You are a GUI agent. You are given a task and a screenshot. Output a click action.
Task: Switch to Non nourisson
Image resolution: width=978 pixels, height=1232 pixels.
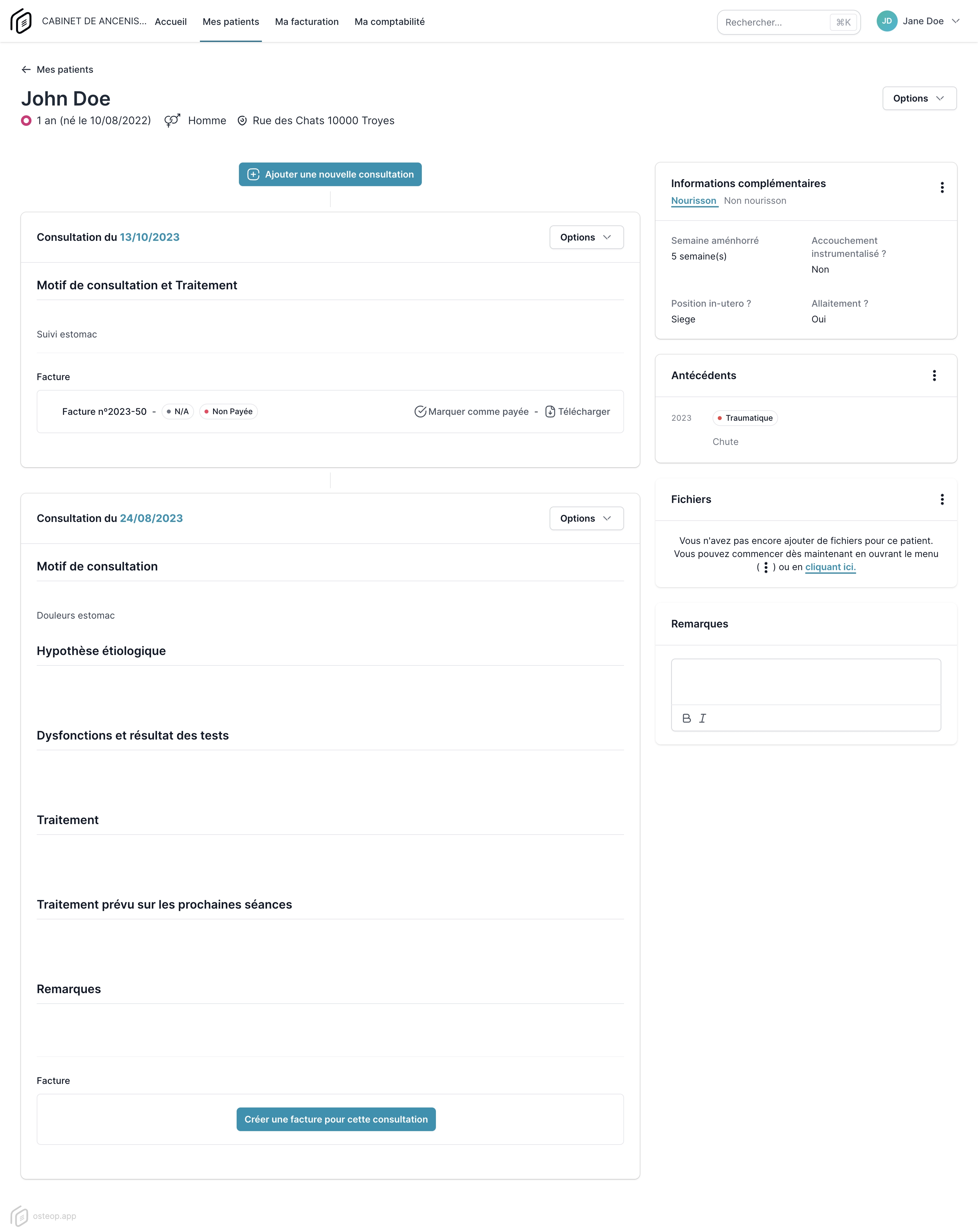click(755, 201)
